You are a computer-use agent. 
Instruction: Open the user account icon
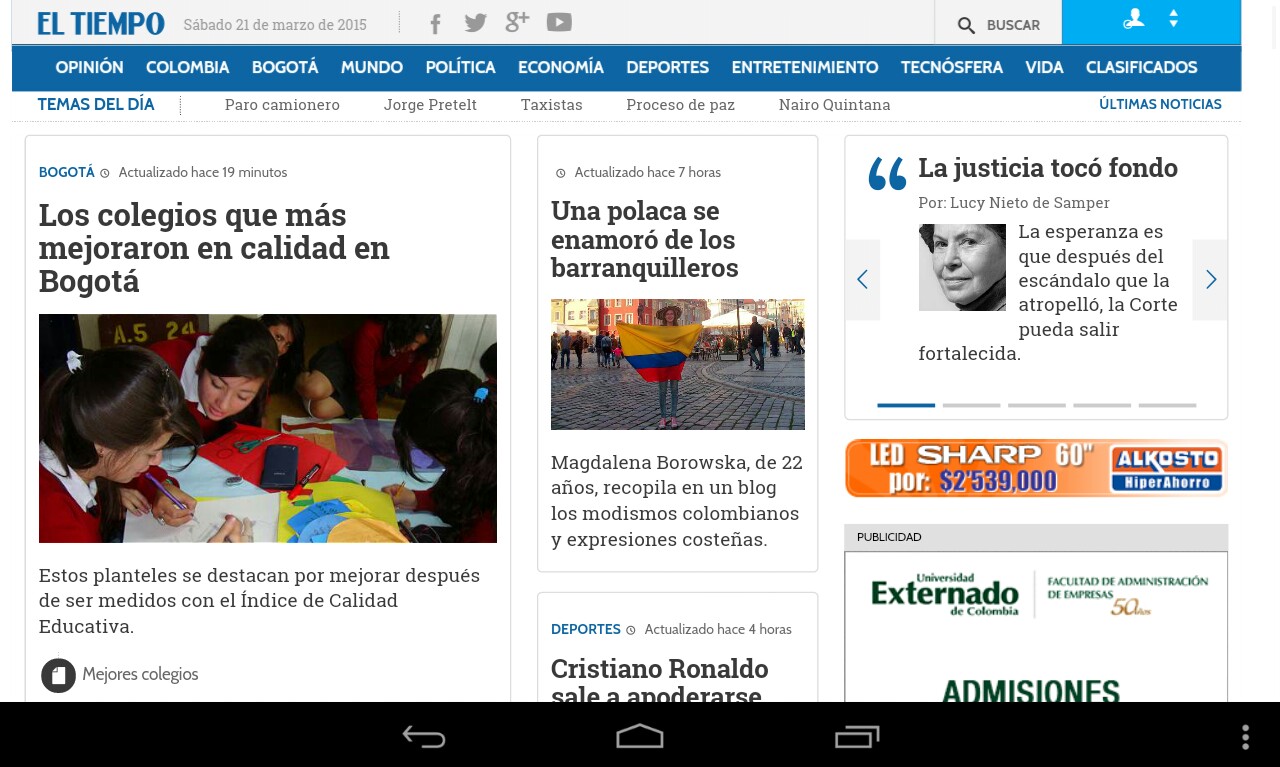pos(1133,19)
